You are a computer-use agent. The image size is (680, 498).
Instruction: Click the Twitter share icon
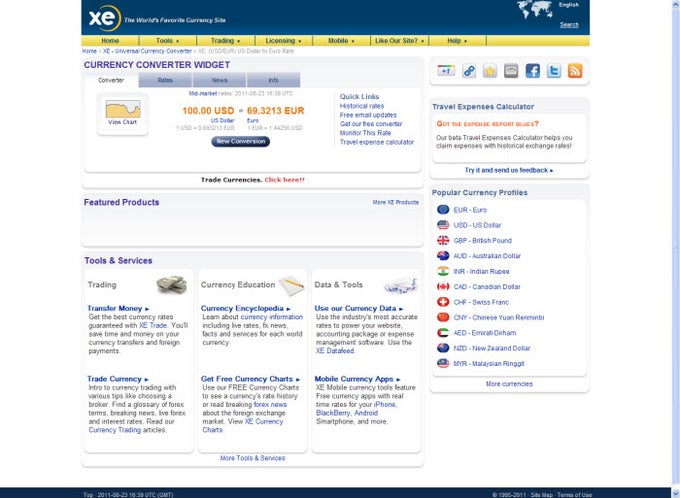(x=554, y=71)
